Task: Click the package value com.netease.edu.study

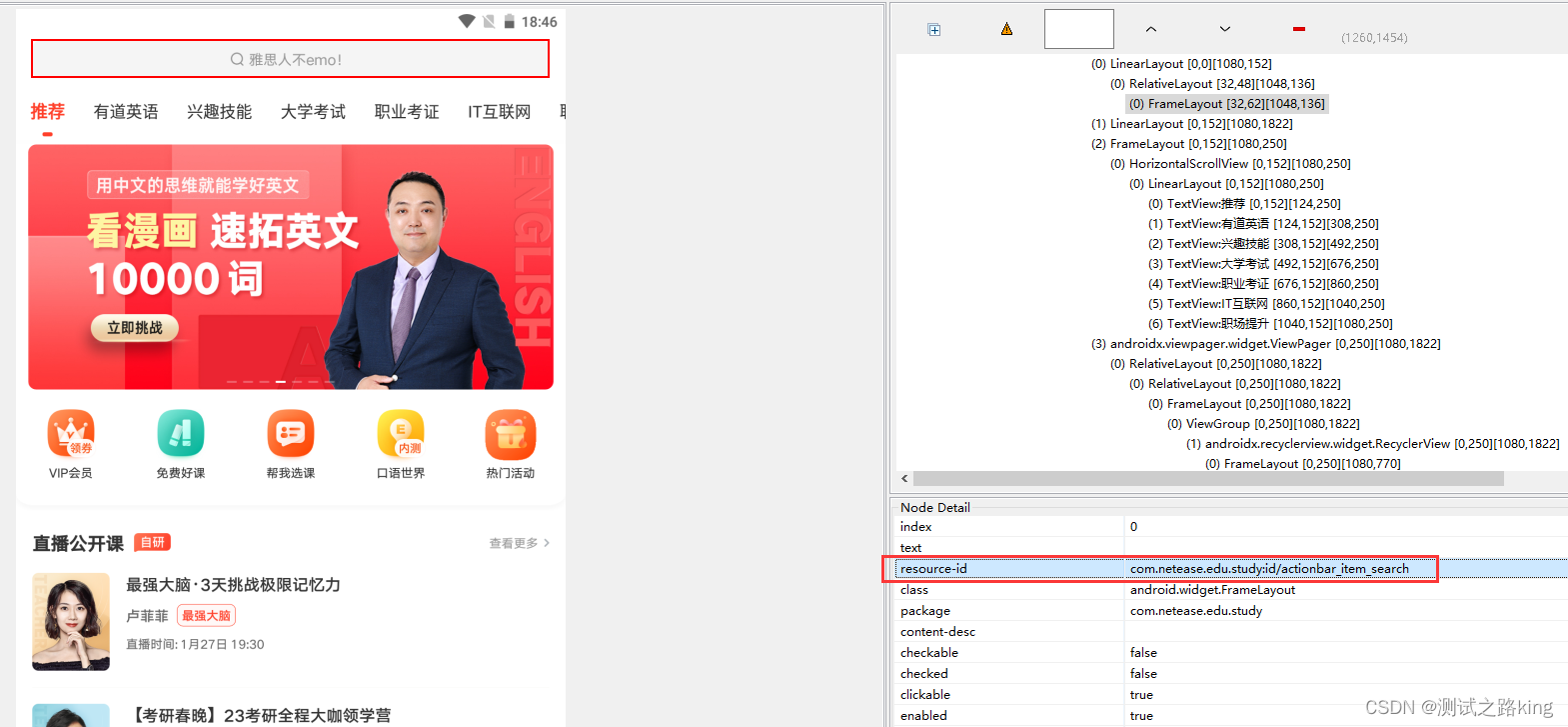Action: pyautogui.click(x=1196, y=611)
